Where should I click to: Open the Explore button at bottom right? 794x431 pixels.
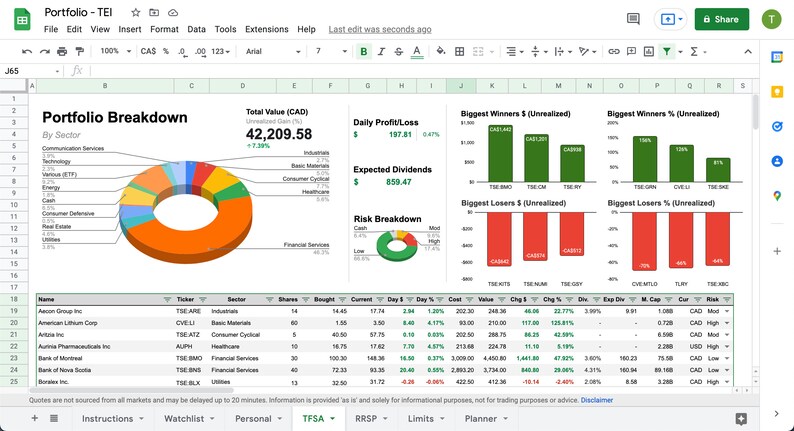click(741, 419)
